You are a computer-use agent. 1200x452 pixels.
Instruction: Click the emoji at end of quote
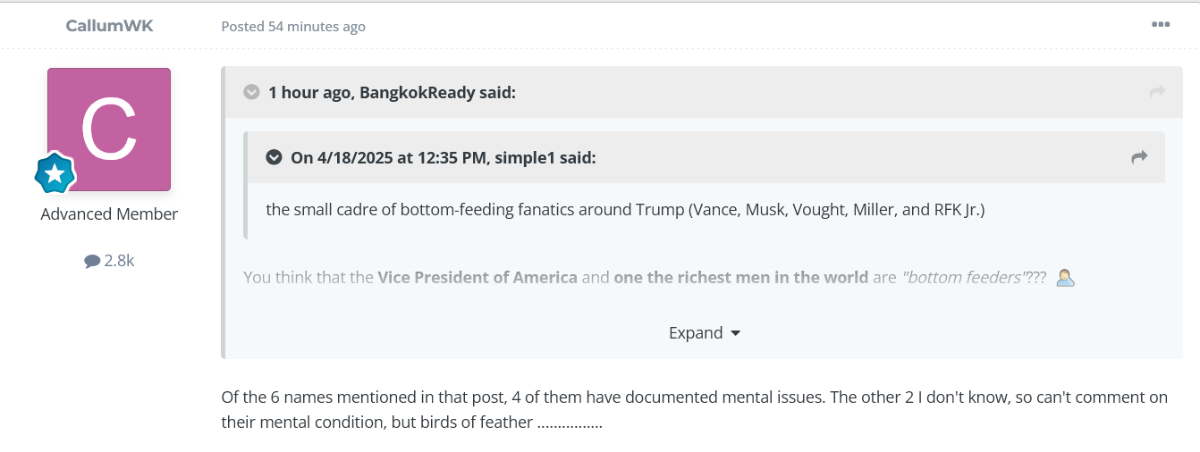click(1065, 277)
